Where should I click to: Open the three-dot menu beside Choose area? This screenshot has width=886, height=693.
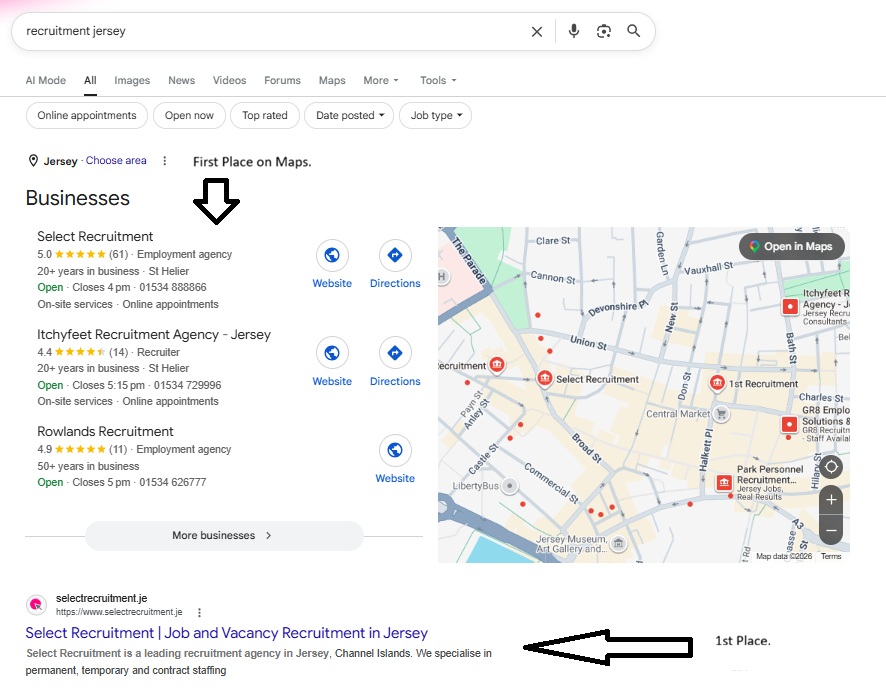pos(164,161)
